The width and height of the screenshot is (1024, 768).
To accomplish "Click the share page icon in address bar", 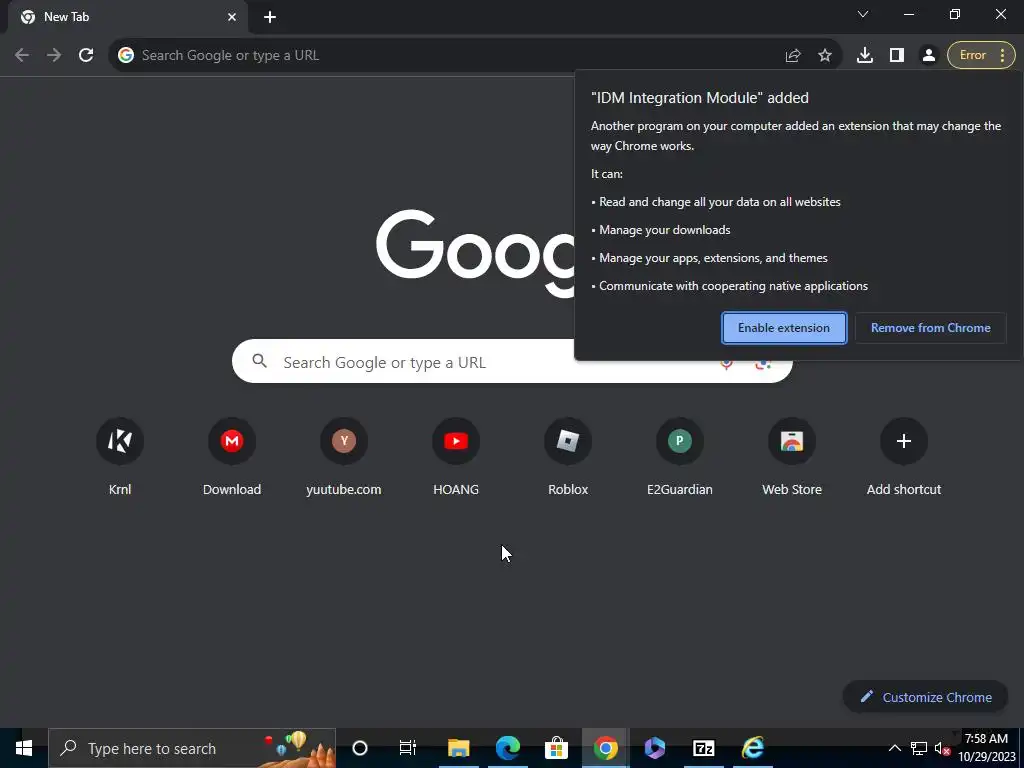I will (793, 56).
